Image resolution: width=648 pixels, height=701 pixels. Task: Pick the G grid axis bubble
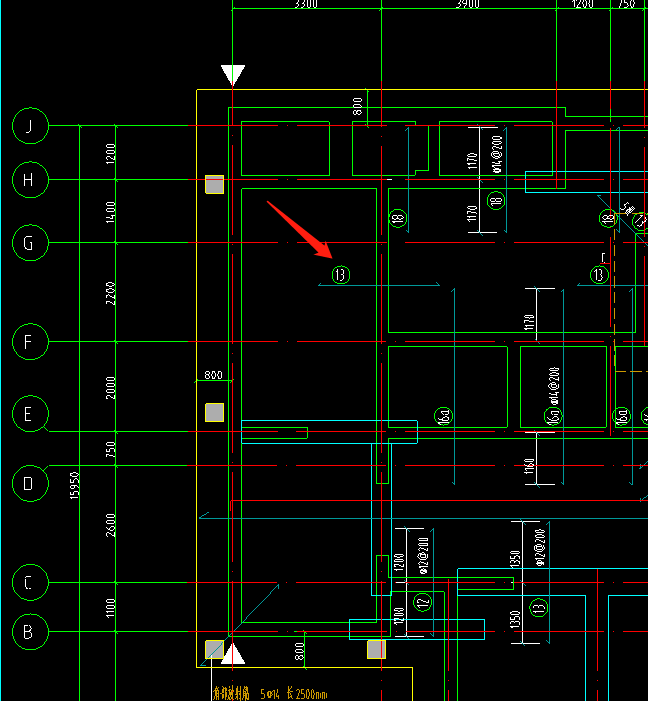coord(30,243)
